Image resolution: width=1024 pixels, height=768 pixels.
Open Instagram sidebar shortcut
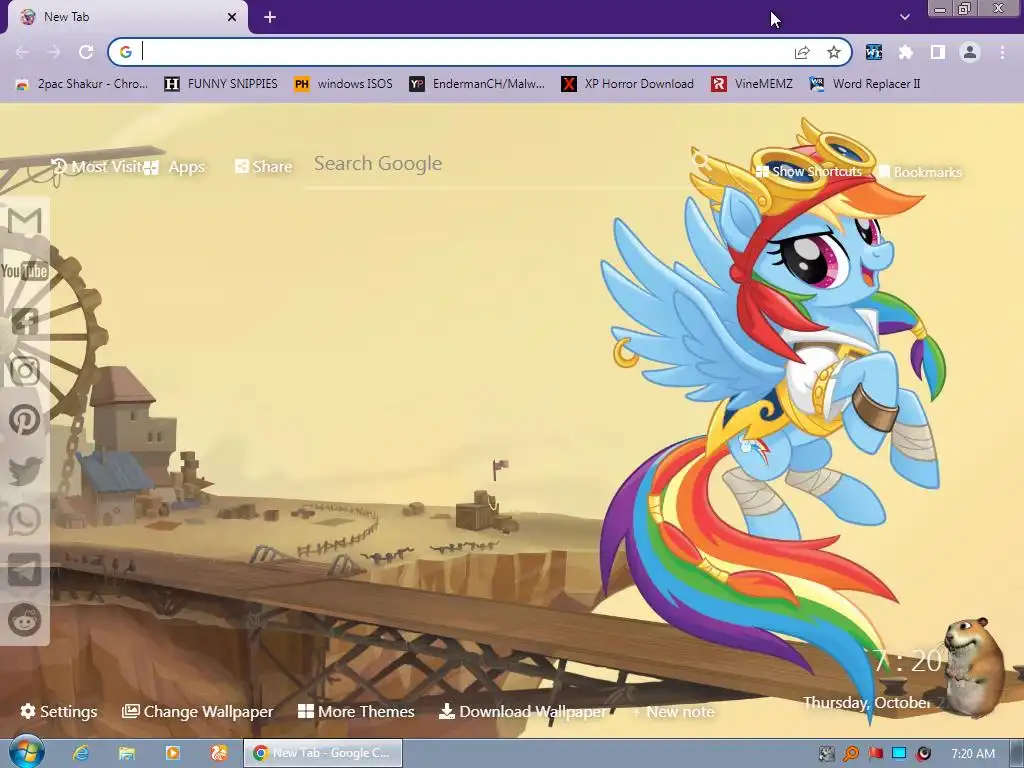(x=25, y=370)
